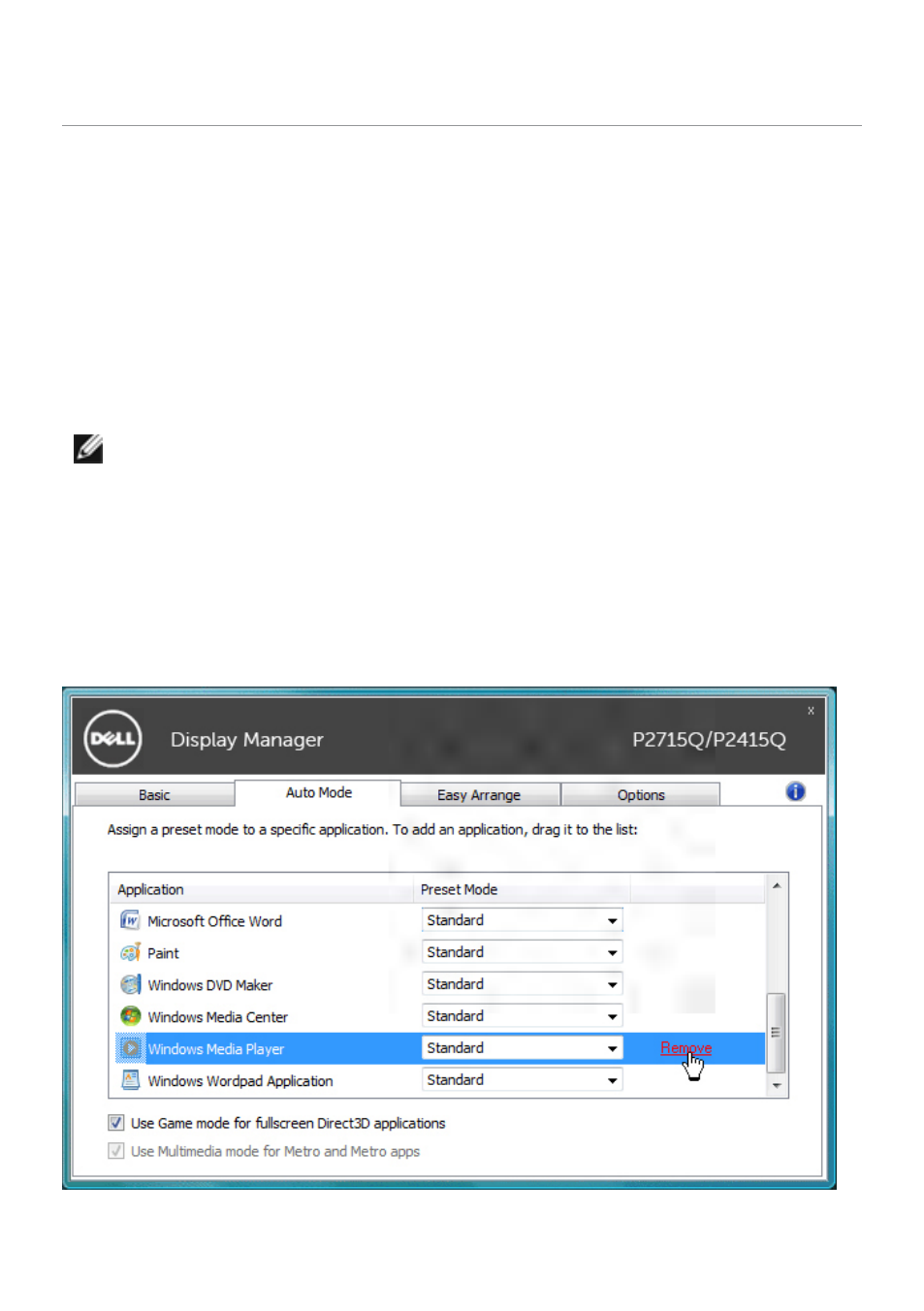
Task: Click the Windows Media Player icon
Action: (130, 1048)
